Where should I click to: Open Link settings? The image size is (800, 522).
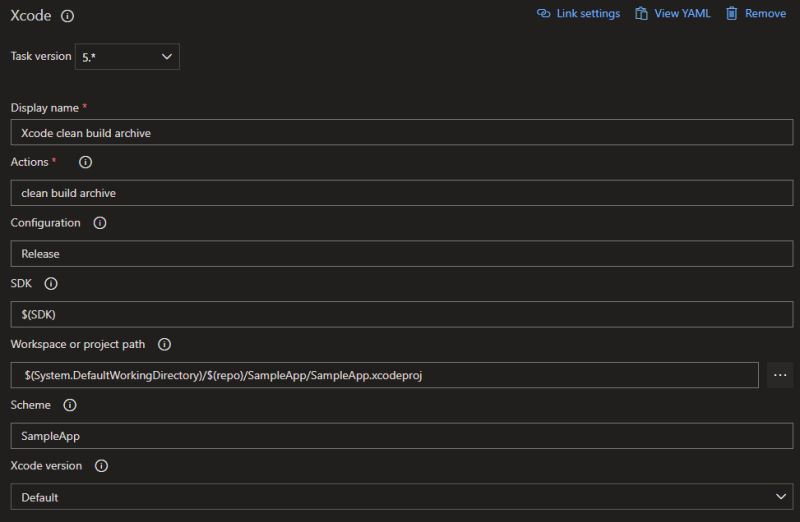click(579, 13)
